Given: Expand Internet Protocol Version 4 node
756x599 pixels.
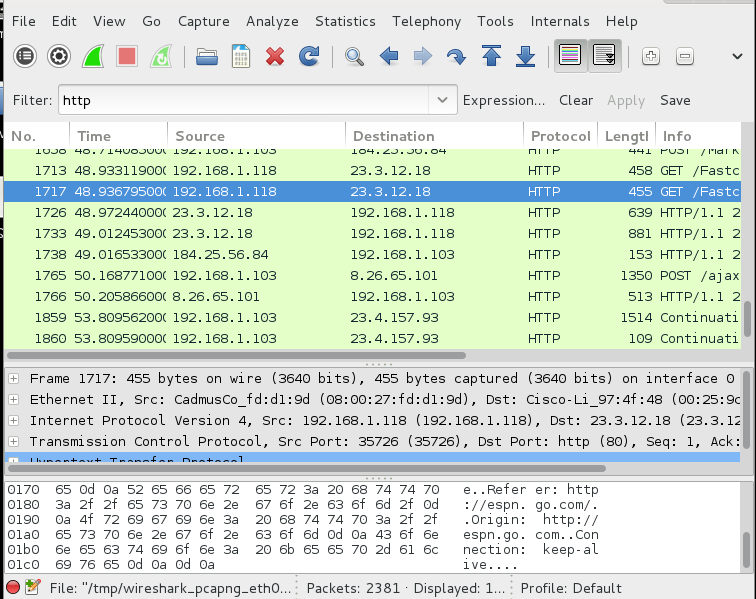Looking at the screenshot, I should pos(14,421).
